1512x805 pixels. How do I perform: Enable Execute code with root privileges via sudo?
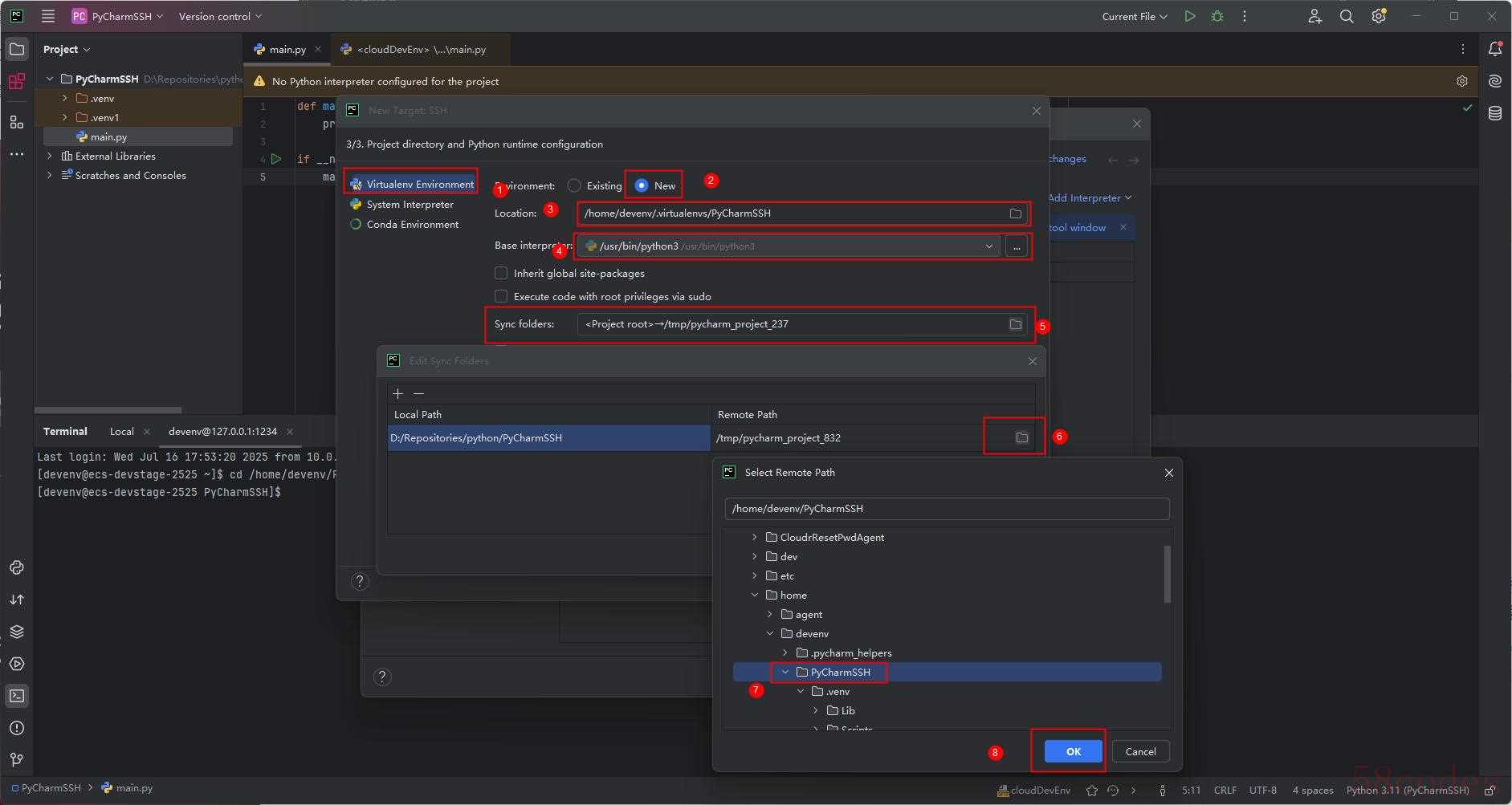pos(501,296)
